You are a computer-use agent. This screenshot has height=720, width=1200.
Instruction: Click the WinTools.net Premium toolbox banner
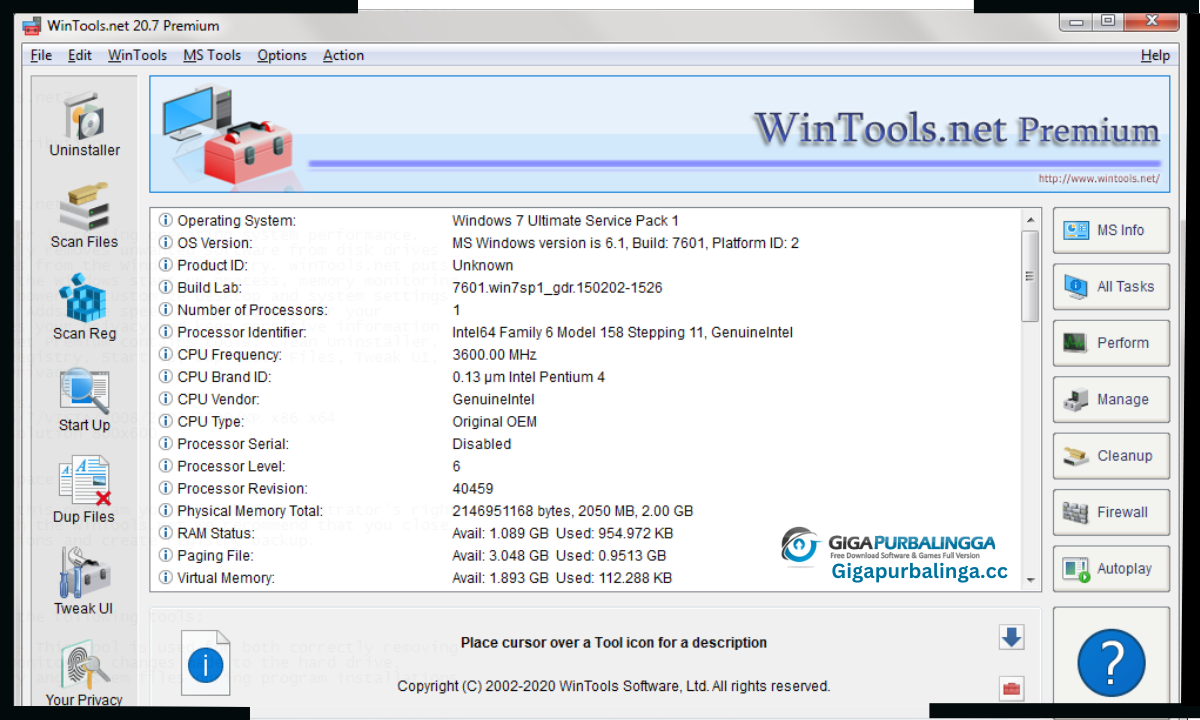point(660,134)
